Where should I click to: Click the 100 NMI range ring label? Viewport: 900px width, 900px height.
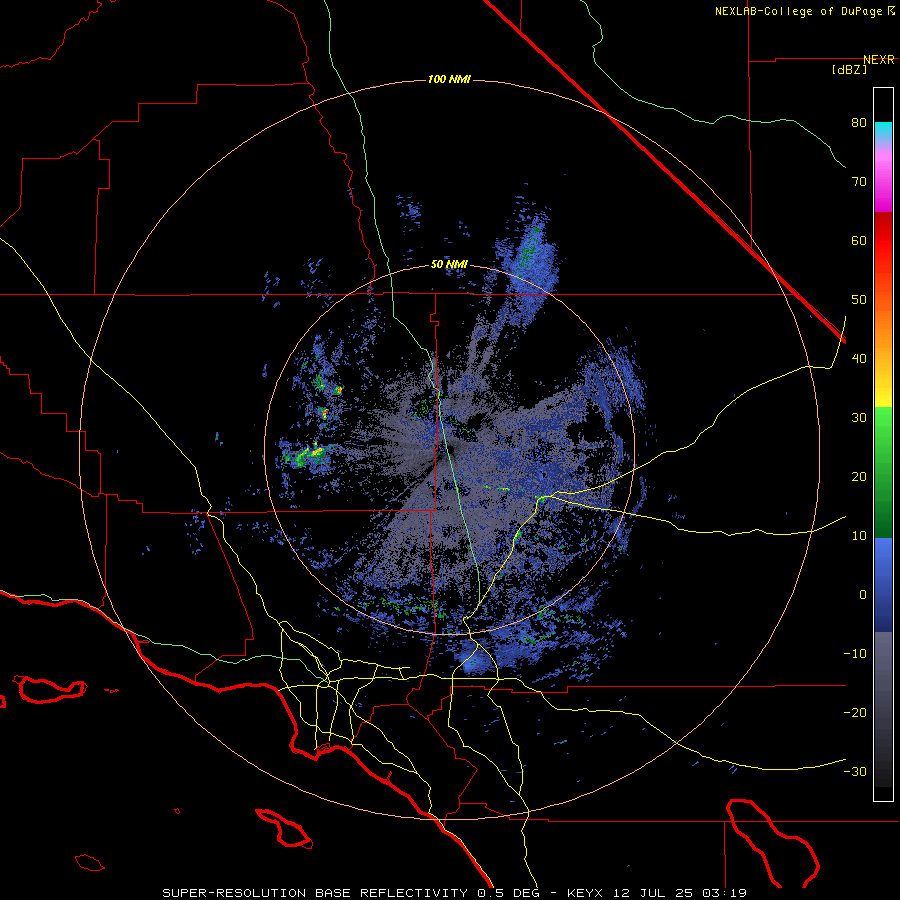coord(449,79)
